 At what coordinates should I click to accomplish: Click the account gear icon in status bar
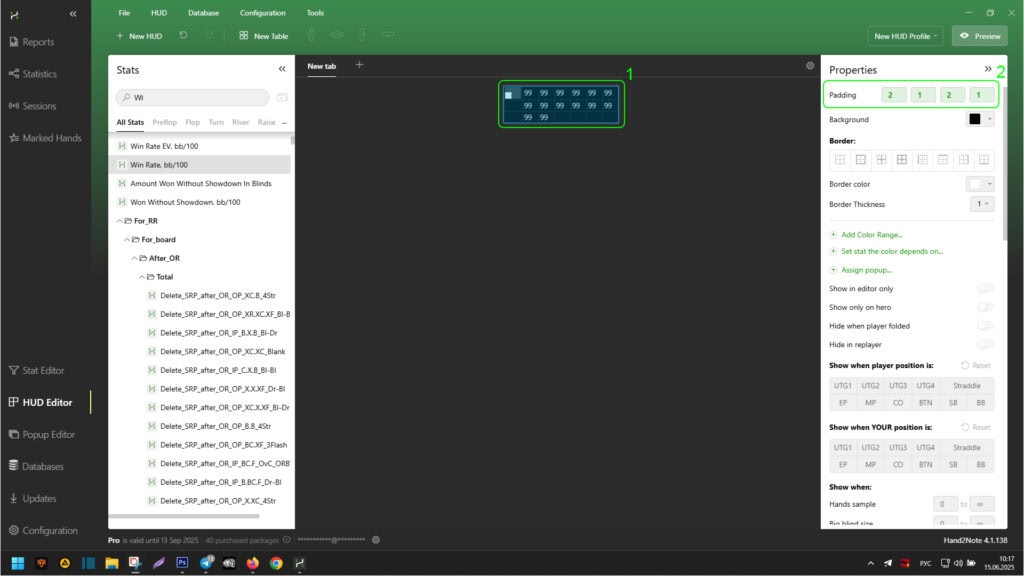(x=376, y=540)
